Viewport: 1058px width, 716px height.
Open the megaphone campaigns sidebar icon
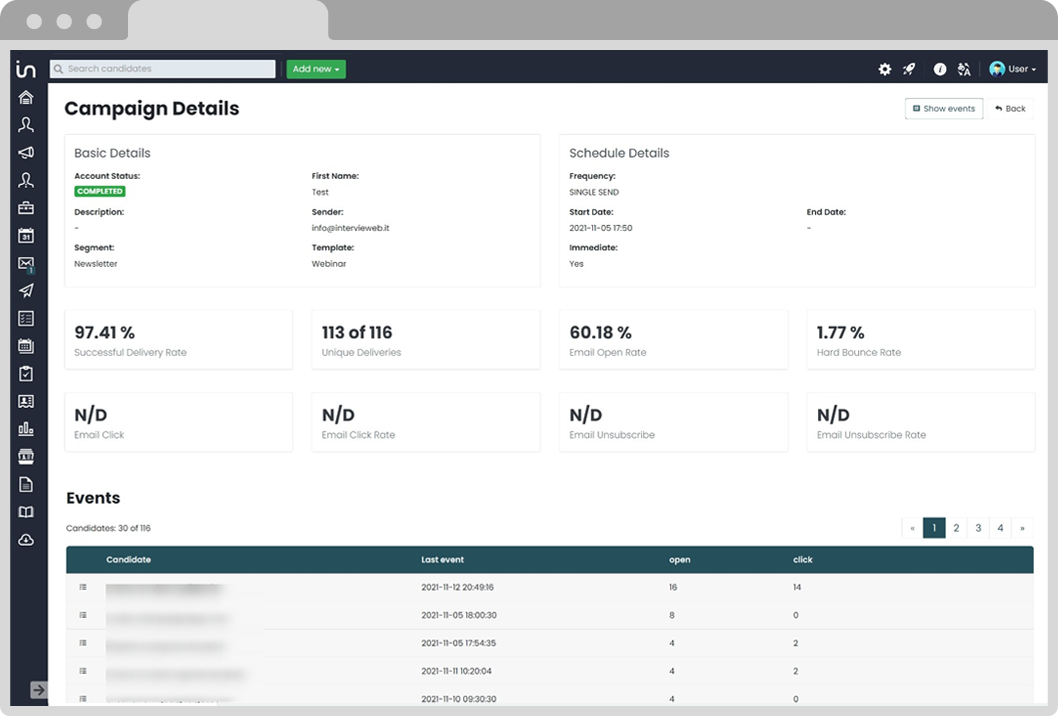click(x=26, y=153)
